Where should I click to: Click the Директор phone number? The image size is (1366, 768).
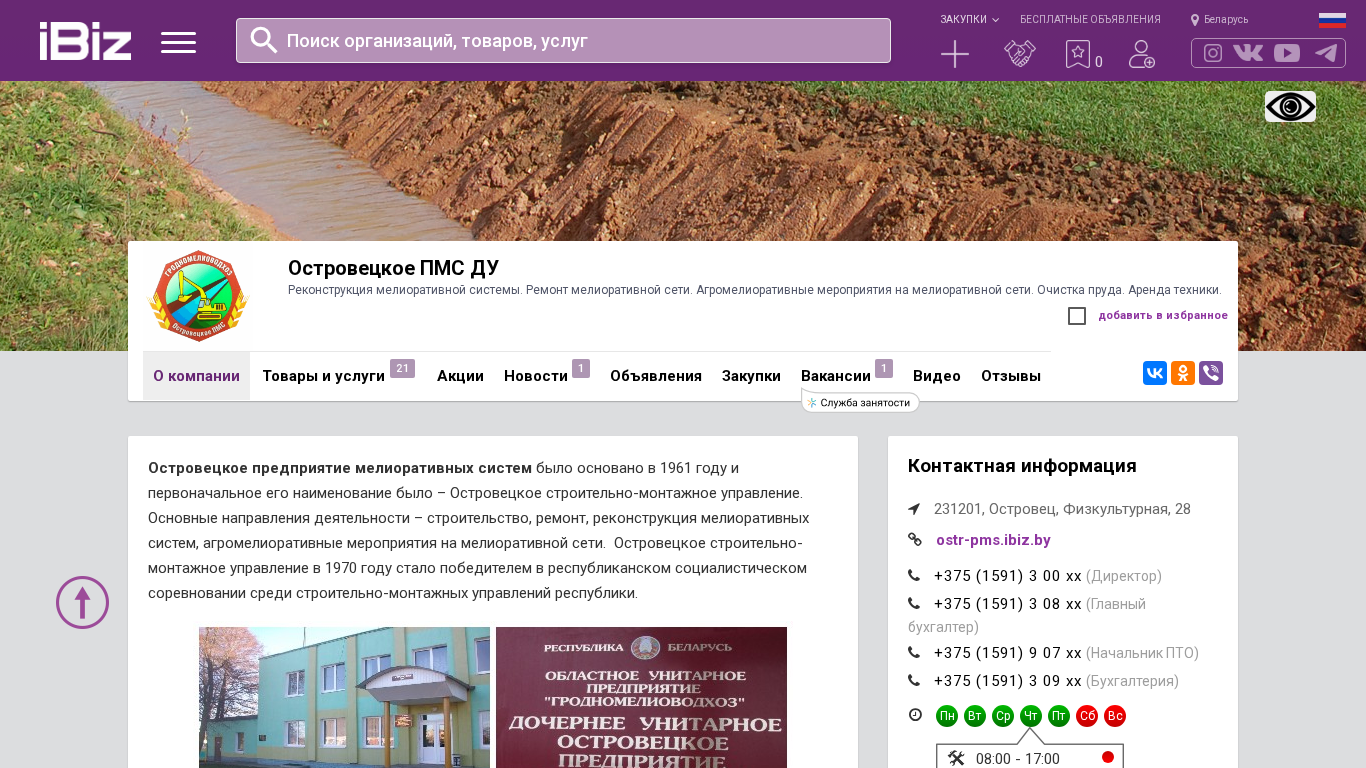pyautogui.click(x=1008, y=576)
